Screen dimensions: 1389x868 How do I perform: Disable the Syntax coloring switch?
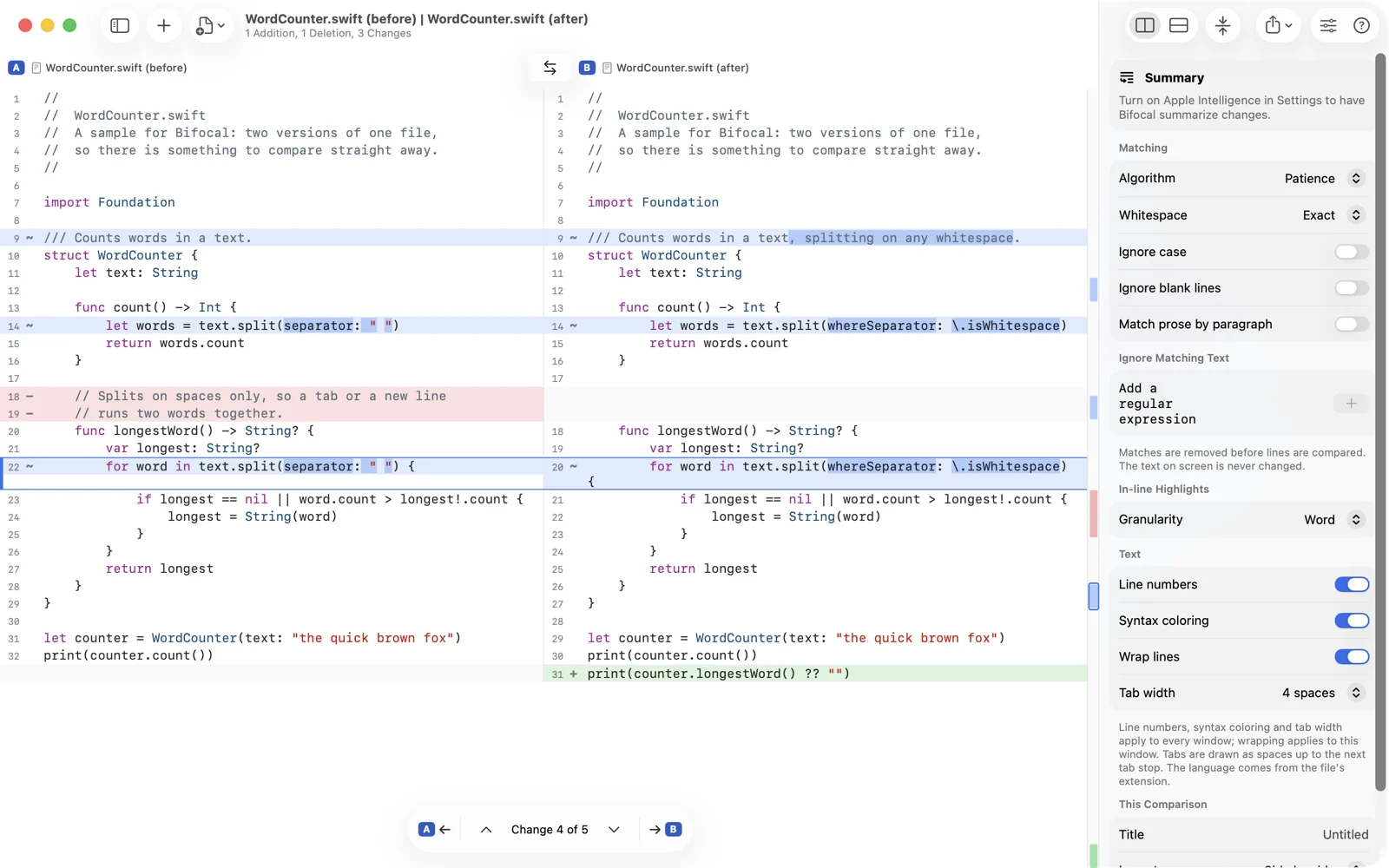pyautogui.click(x=1352, y=621)
